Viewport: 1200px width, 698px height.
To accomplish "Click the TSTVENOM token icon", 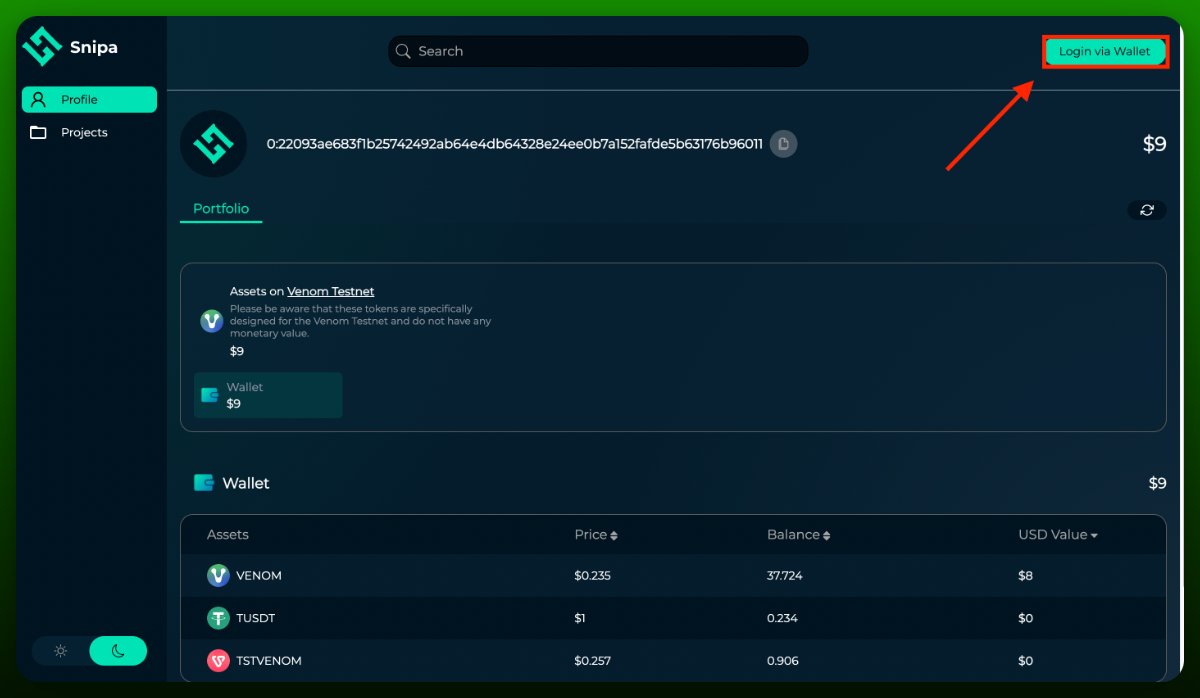I will [218, 661].
